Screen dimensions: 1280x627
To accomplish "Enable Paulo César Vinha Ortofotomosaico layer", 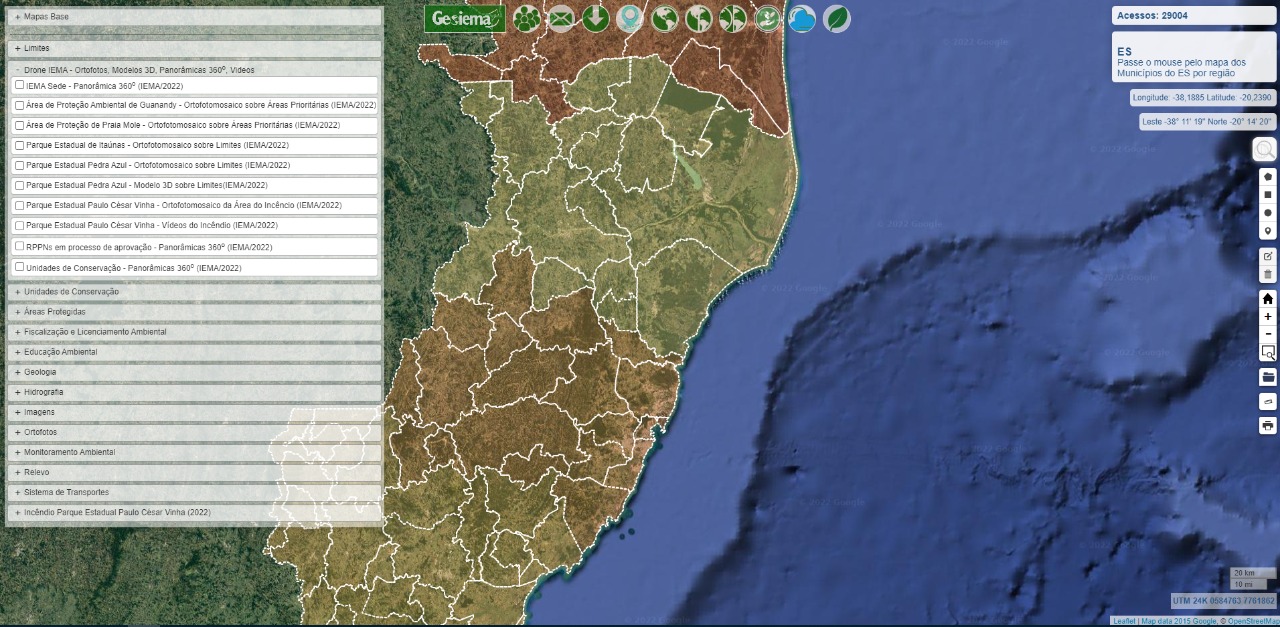I will (x=20, y=205).
